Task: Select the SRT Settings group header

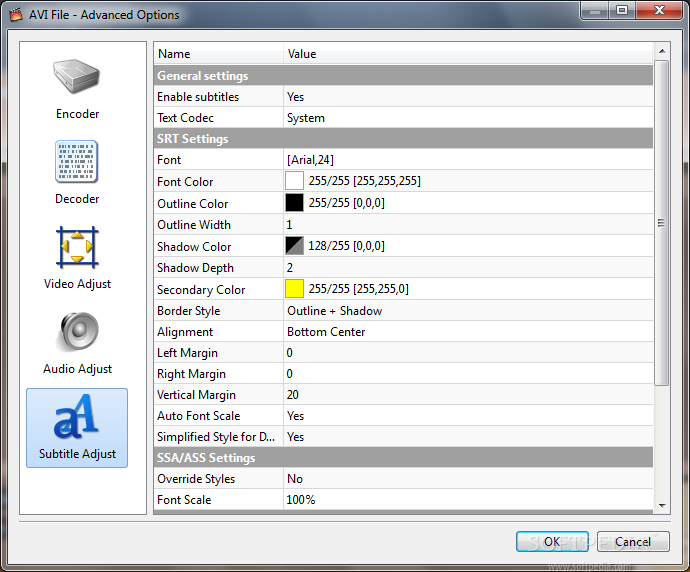Action: coord(403,139)
